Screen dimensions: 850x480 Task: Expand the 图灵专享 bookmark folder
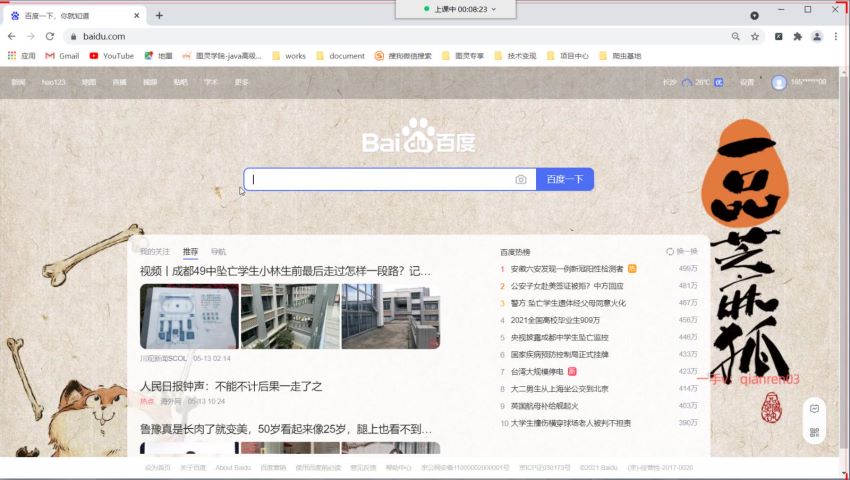[463, 56]
